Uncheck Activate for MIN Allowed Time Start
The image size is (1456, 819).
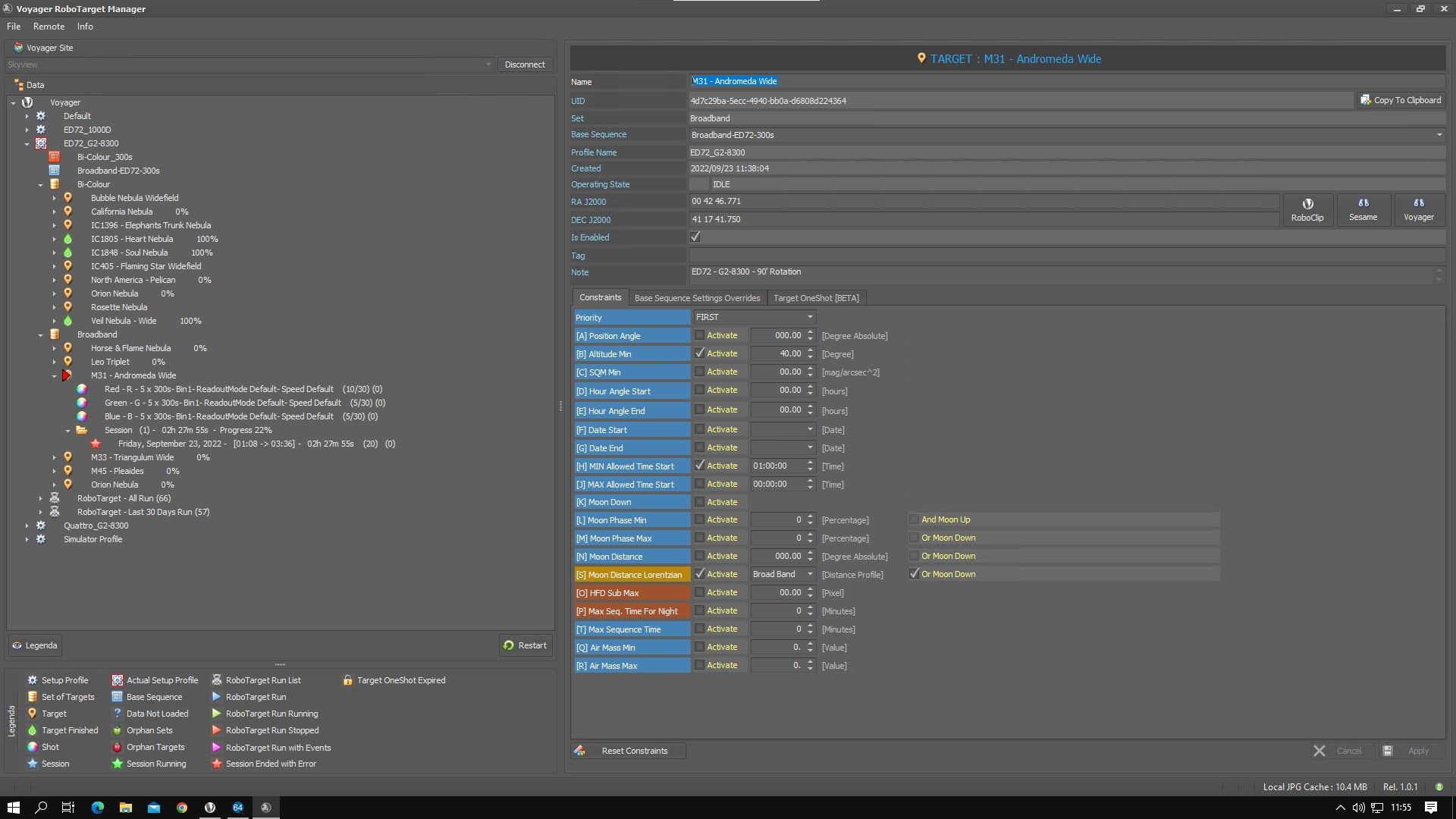point(699,466)
